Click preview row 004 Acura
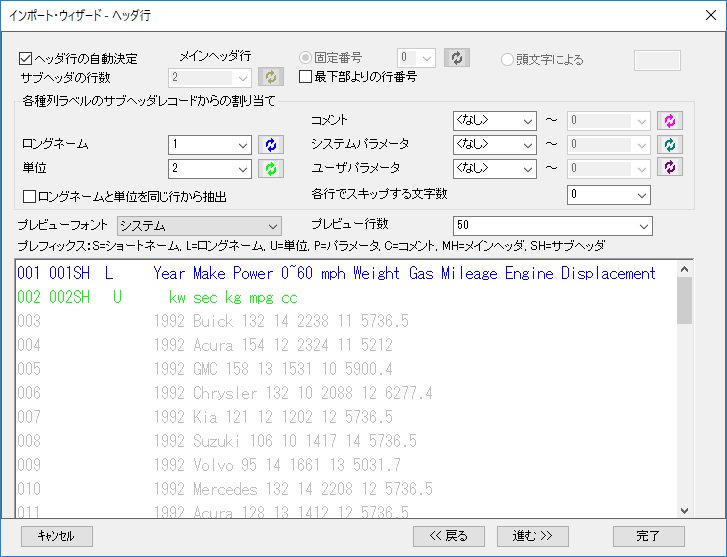The image size is (727, 557). click(x=205, y=345)
